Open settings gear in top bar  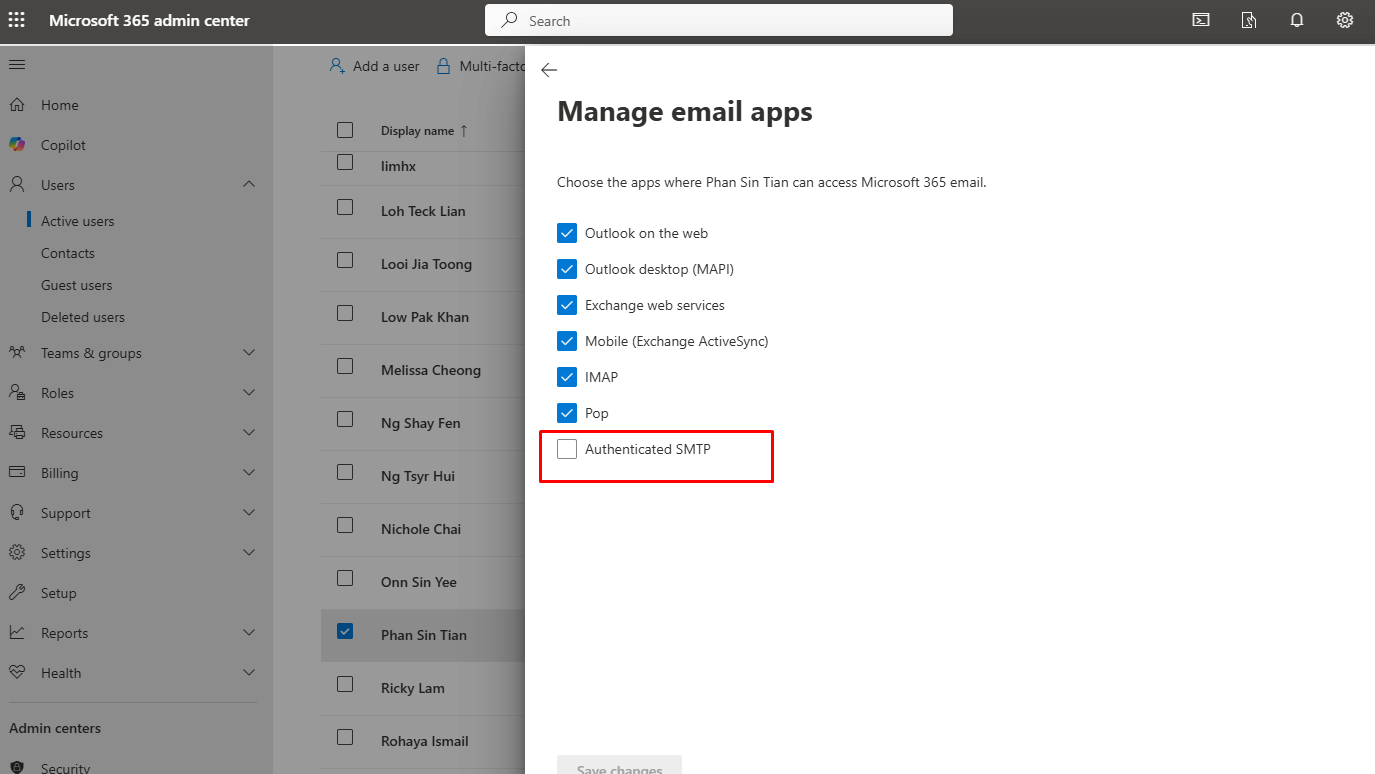[1345, 20]
